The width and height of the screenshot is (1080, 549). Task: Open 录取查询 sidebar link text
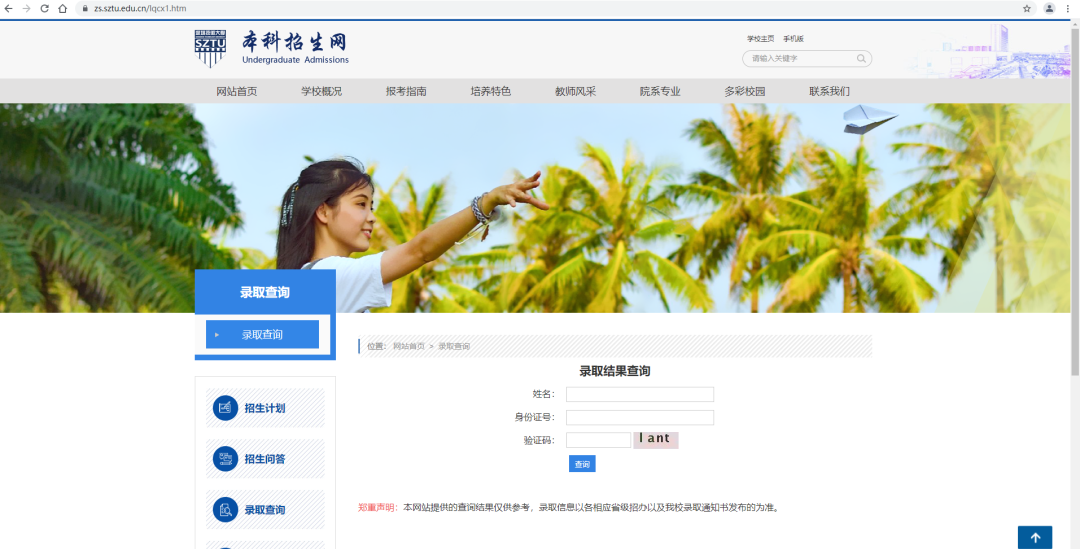(x=265, y=510)
